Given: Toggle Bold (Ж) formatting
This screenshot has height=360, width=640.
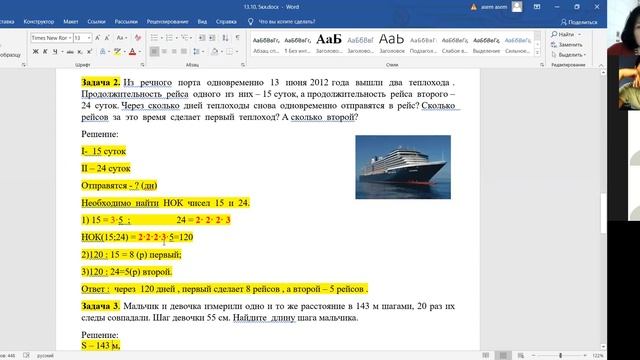Looking at the screenshot, I should (x=36, y=52).
